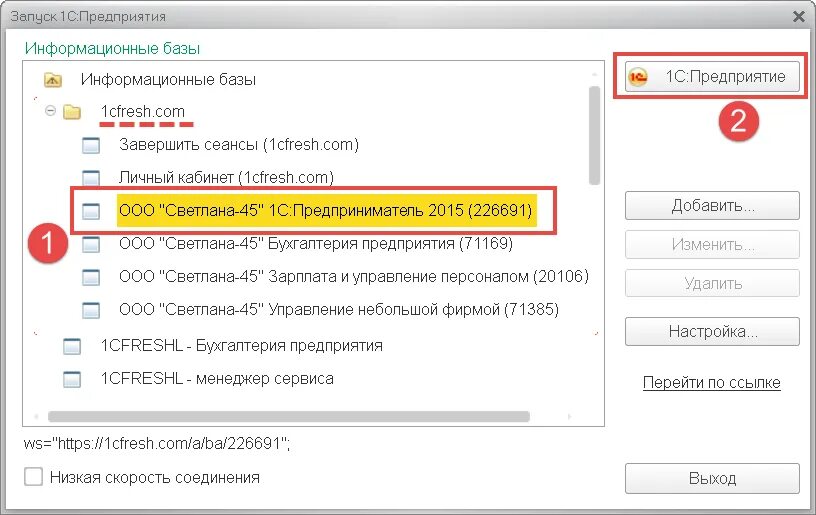Click icon beside 1С:Предприниматель 2015 entry
This screenshot has width=816, height=515.
click(x=91, y=211)
